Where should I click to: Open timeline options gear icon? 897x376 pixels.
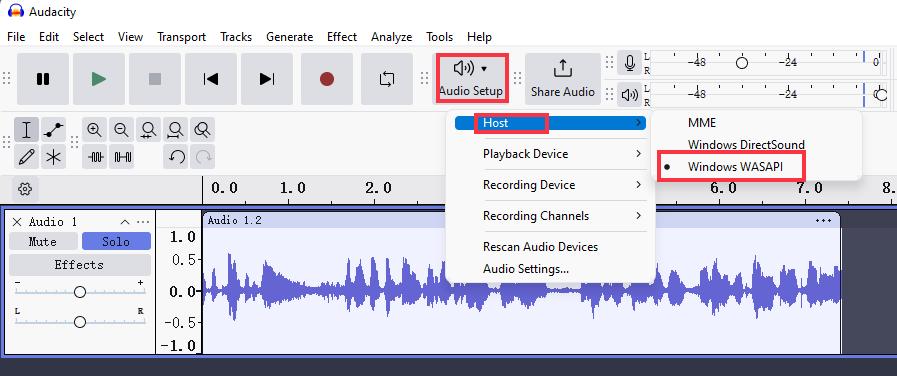point(25,189)
